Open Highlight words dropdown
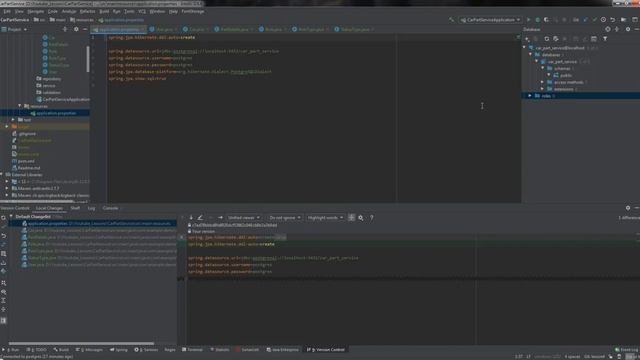 coord(325,218)
